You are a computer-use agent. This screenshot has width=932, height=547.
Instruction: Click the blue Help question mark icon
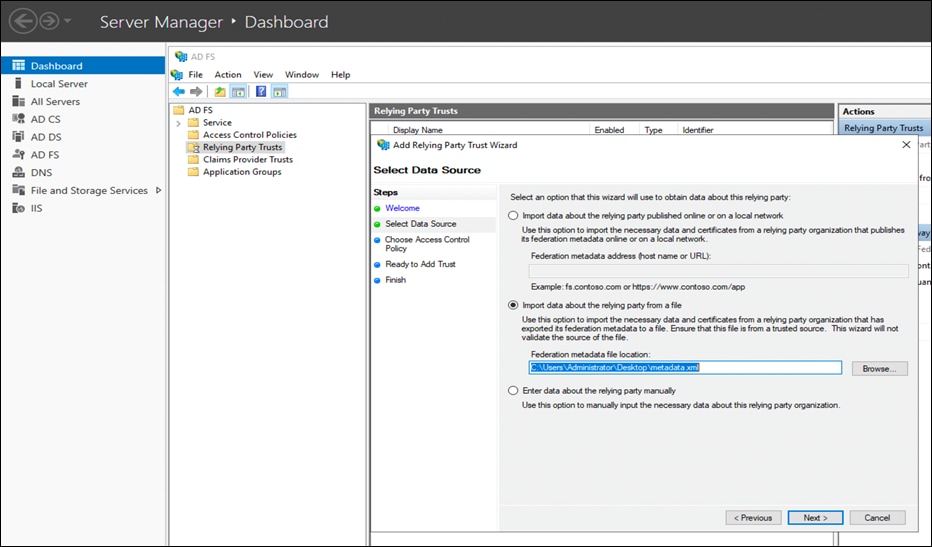(261, 92)
